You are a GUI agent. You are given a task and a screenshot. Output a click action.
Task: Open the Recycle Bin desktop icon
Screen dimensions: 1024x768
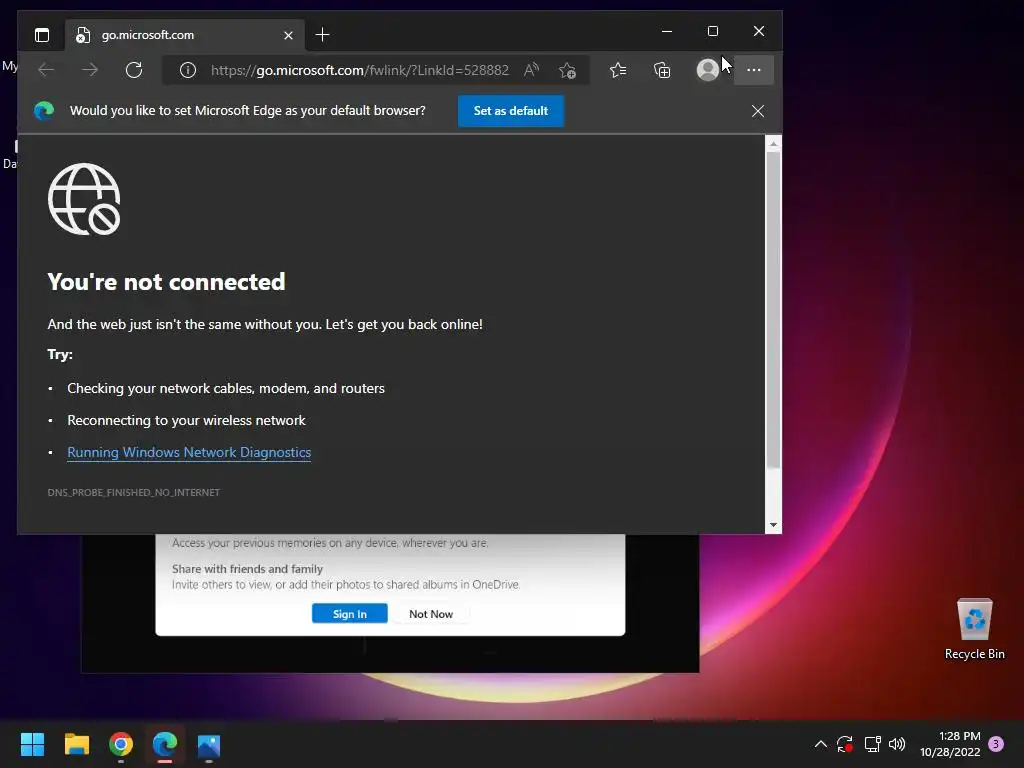[x=974, y=630]
